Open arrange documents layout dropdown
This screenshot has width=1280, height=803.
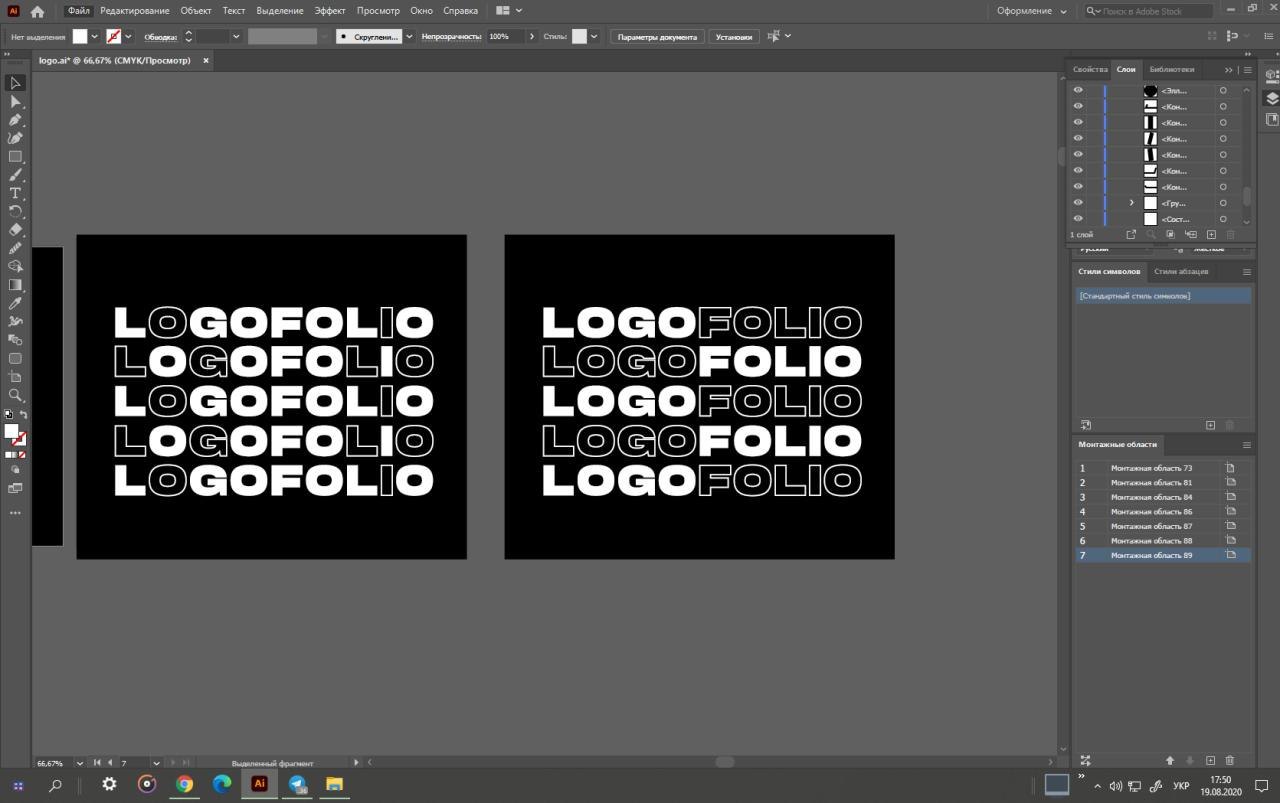point(508,11)
